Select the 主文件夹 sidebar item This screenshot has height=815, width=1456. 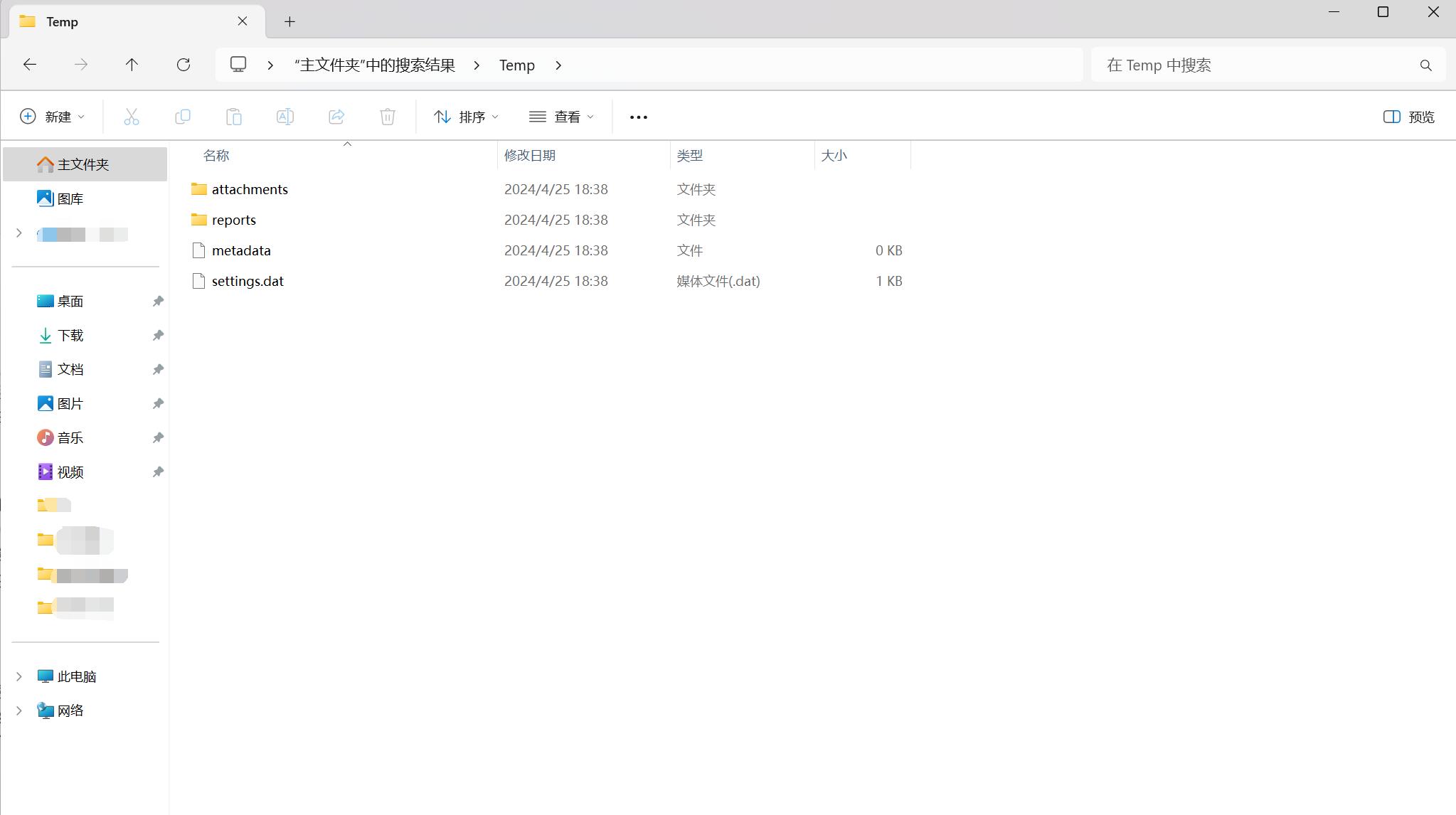coord(83,164)
